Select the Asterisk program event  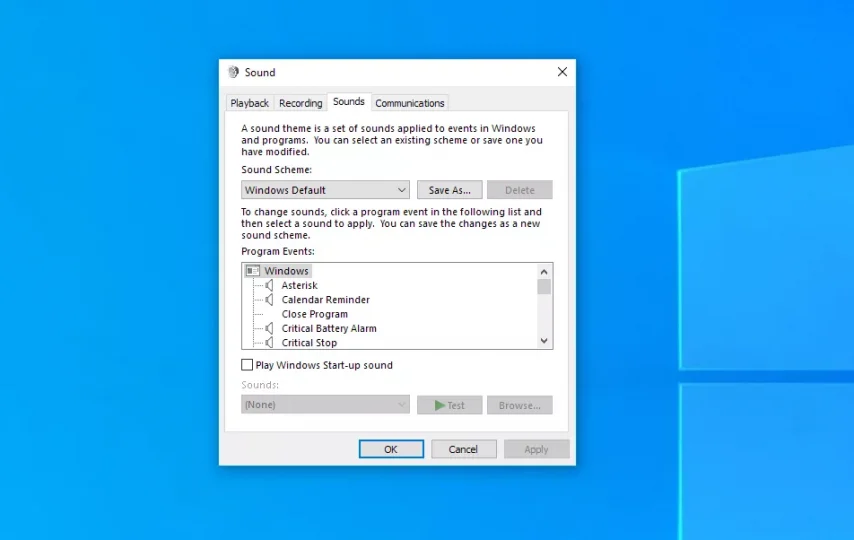point(299,285)
